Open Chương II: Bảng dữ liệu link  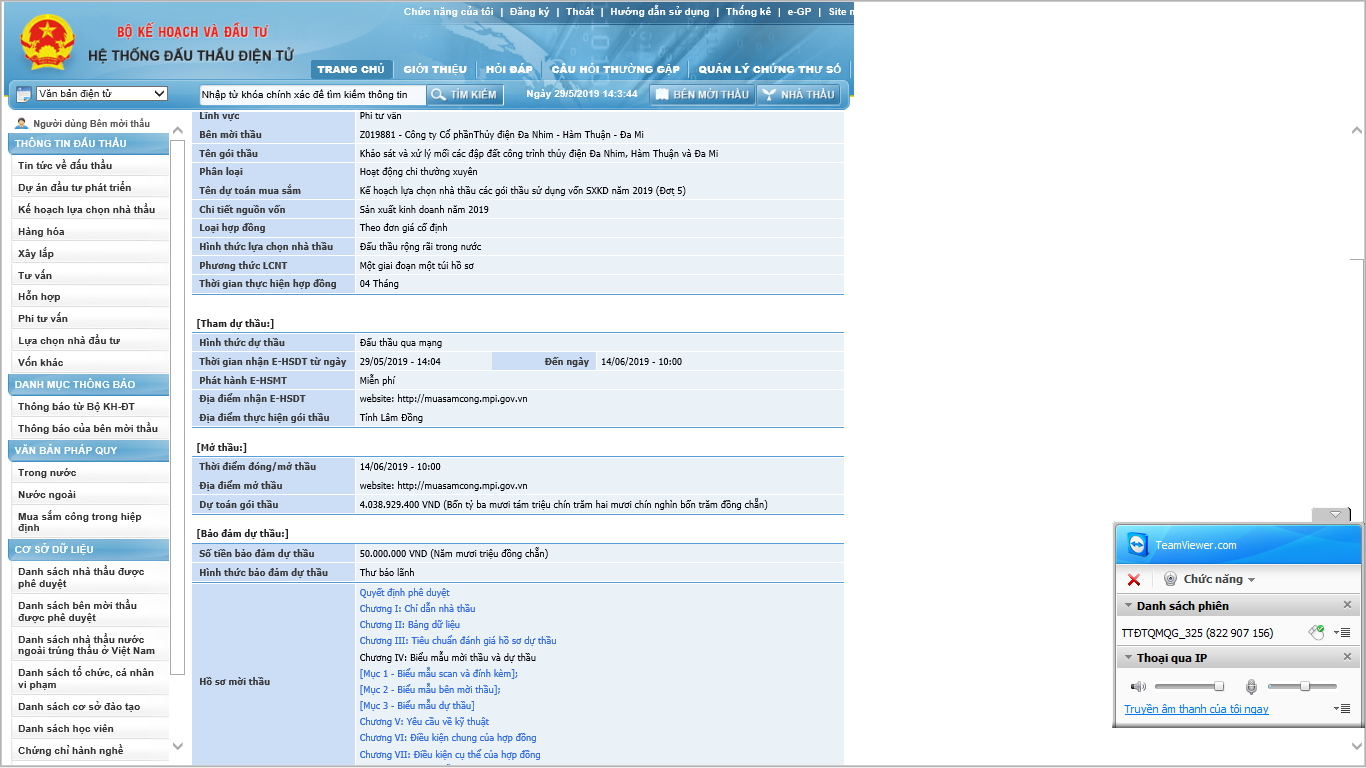410,624
